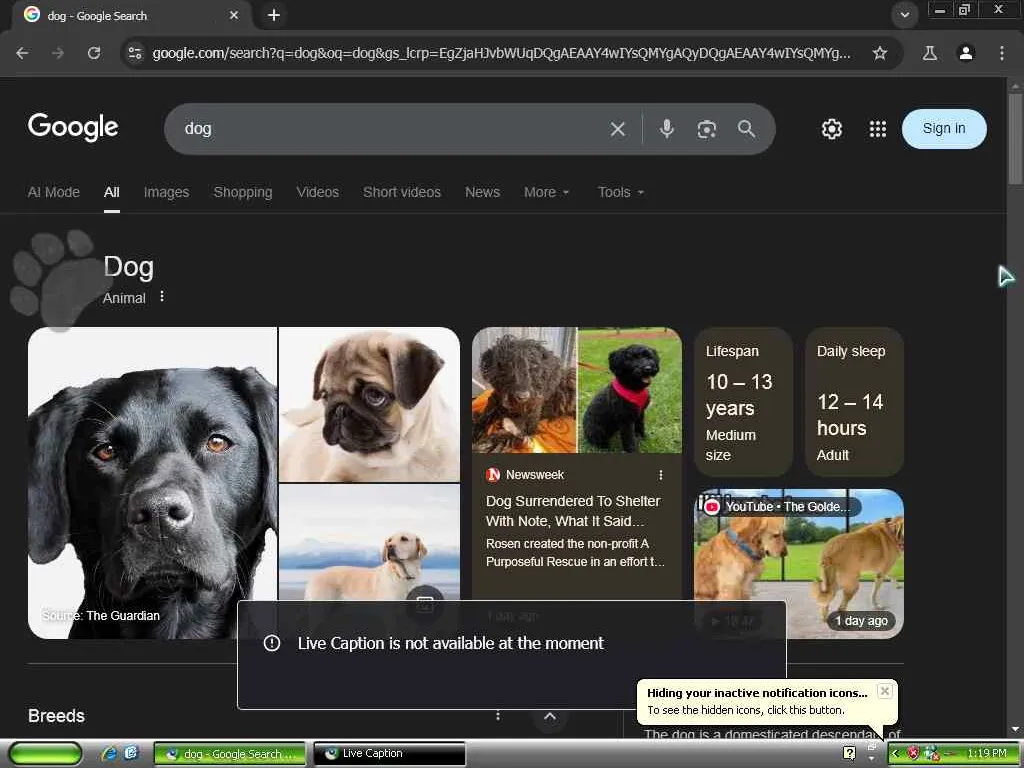Open second quick launch browser icon
This screenshot has width=1024, height=768.
tap(131, 753)
